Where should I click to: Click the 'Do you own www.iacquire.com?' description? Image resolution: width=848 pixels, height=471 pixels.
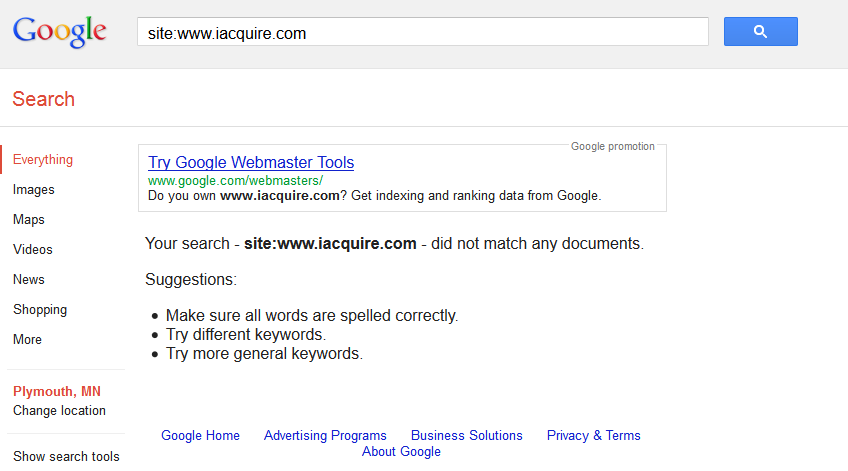point(374,196)
